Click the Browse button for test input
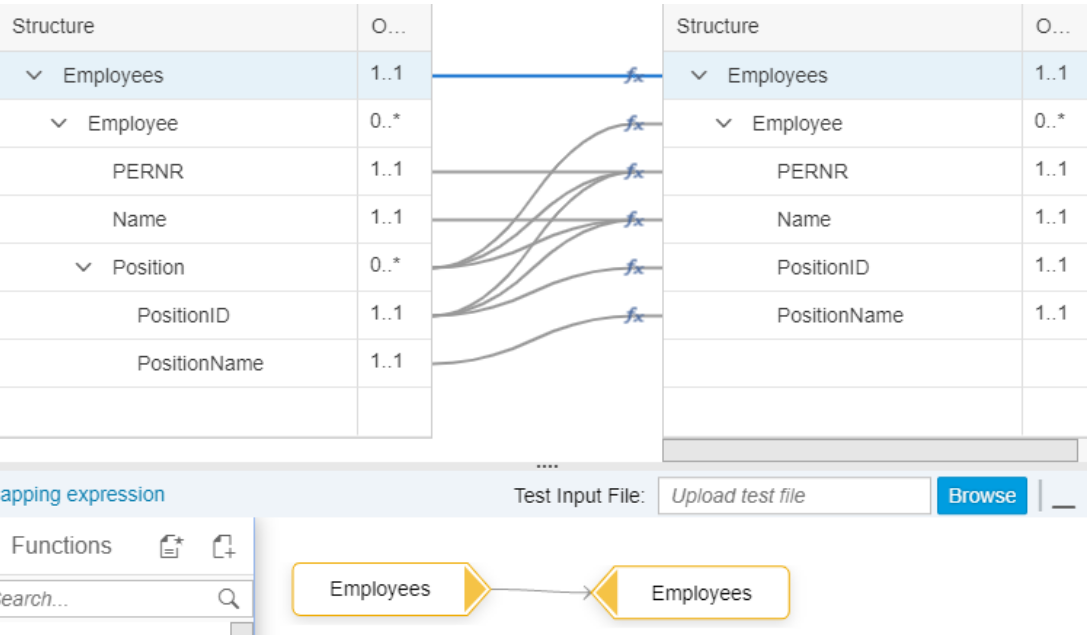 coord(981,495)
